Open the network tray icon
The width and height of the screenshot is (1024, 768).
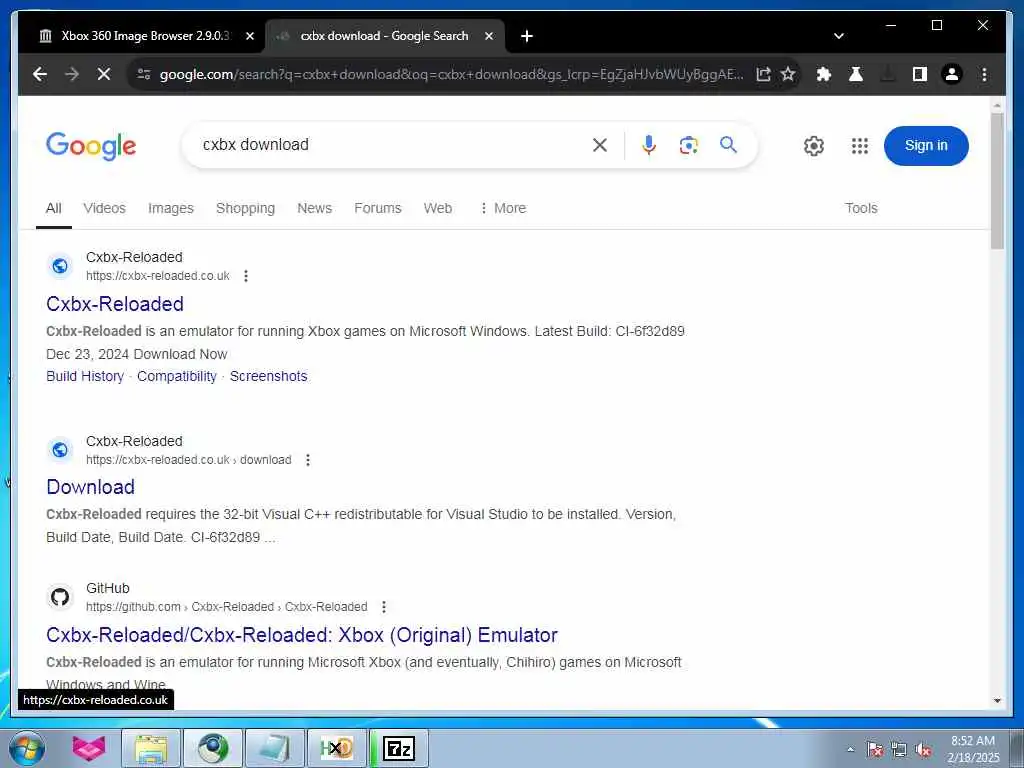pos(899,750)
